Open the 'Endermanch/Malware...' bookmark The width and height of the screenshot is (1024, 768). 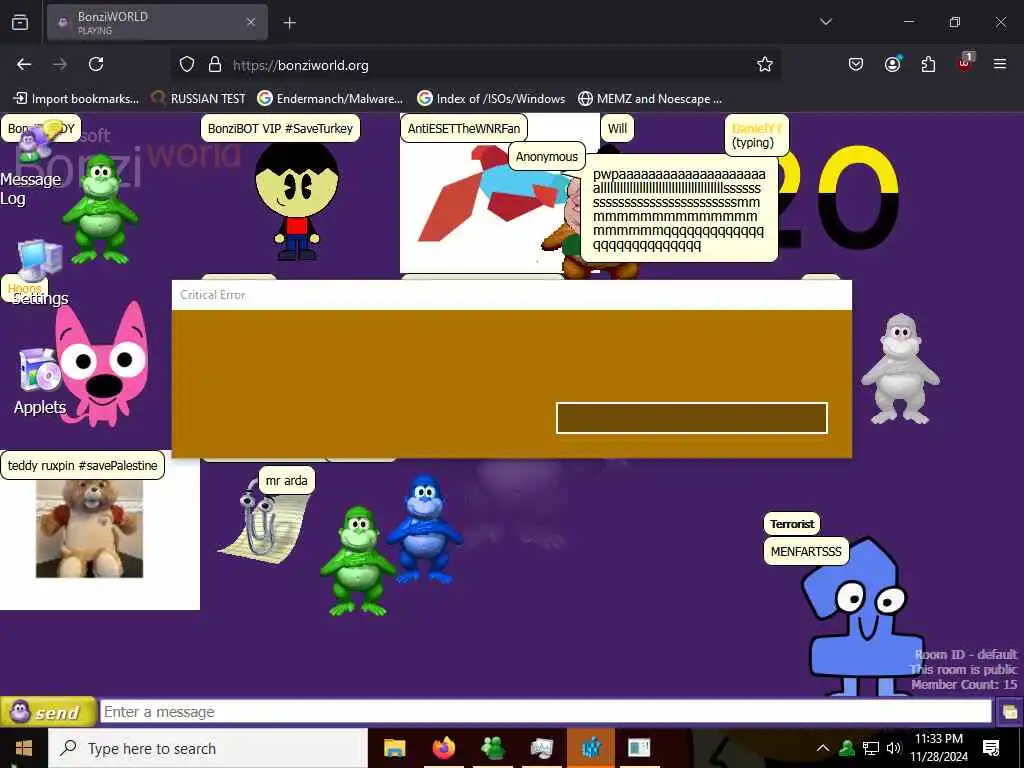330,99
